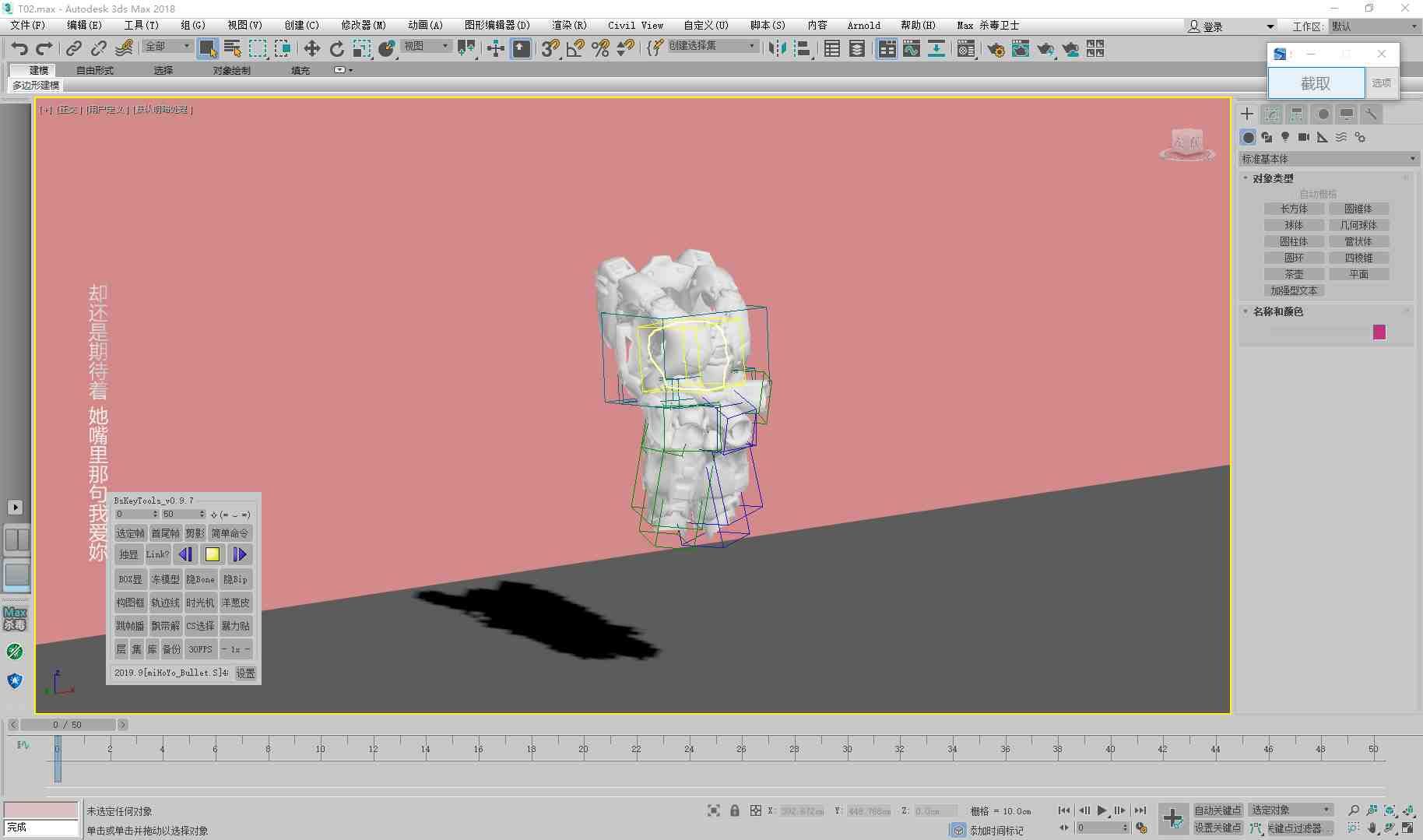Click BOX显 in BsKeyTools panel
Screen dimensions: 1423x840
[x=130, y=579]
